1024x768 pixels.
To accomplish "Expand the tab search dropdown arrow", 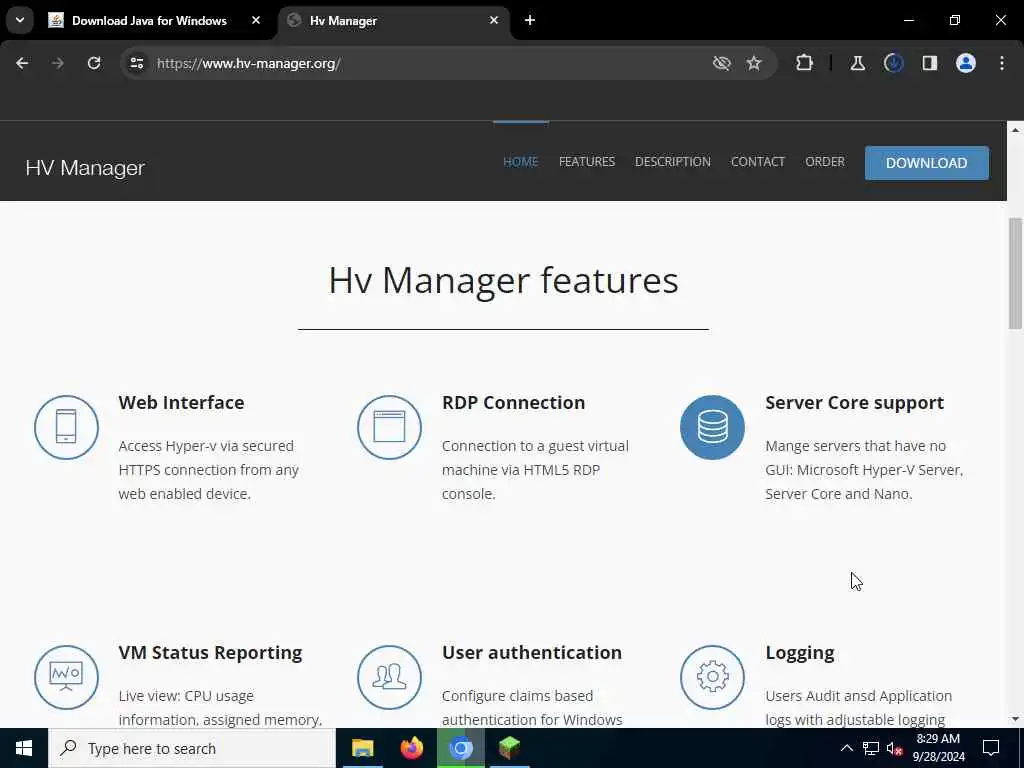I will (20, 20).
